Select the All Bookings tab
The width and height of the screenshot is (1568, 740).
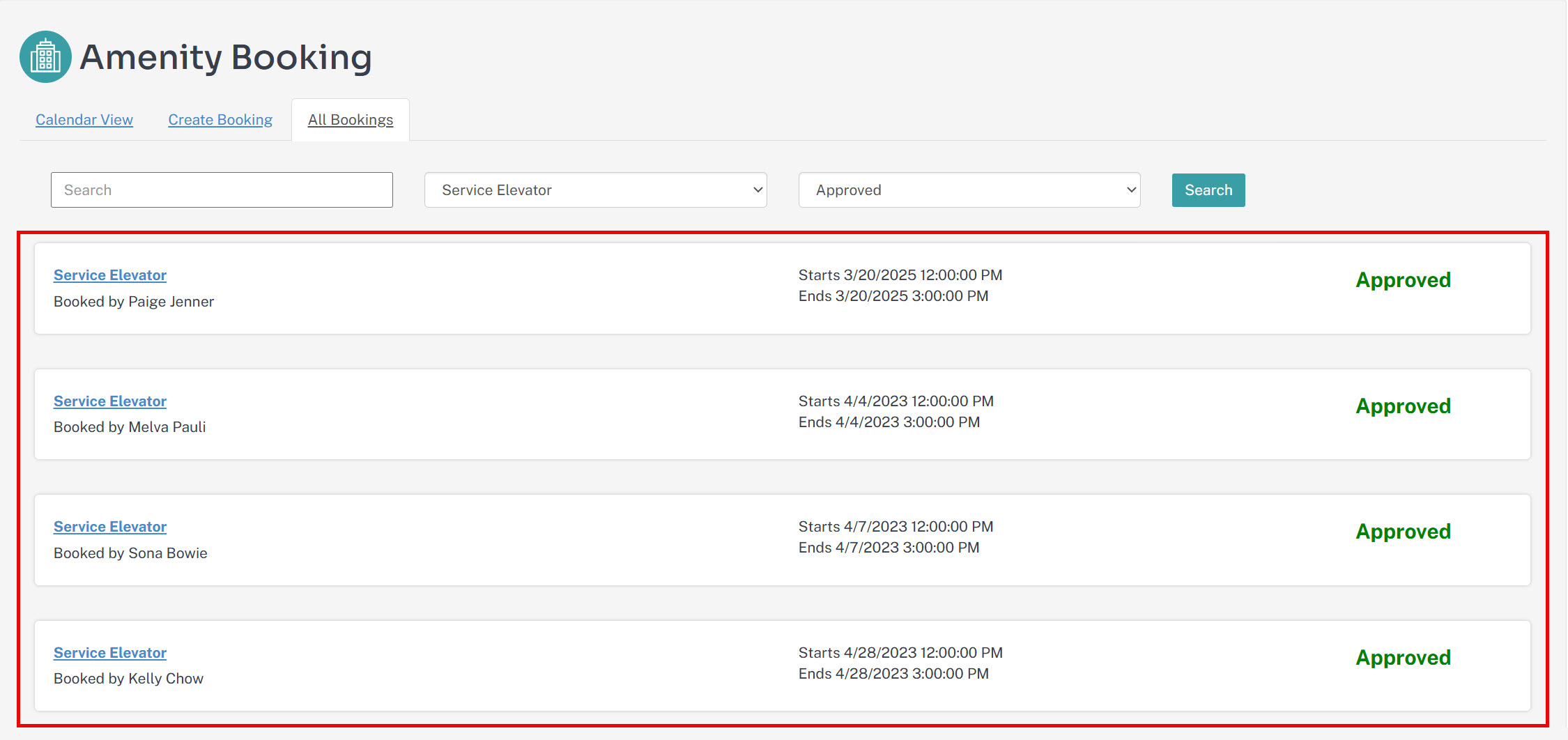351,120
